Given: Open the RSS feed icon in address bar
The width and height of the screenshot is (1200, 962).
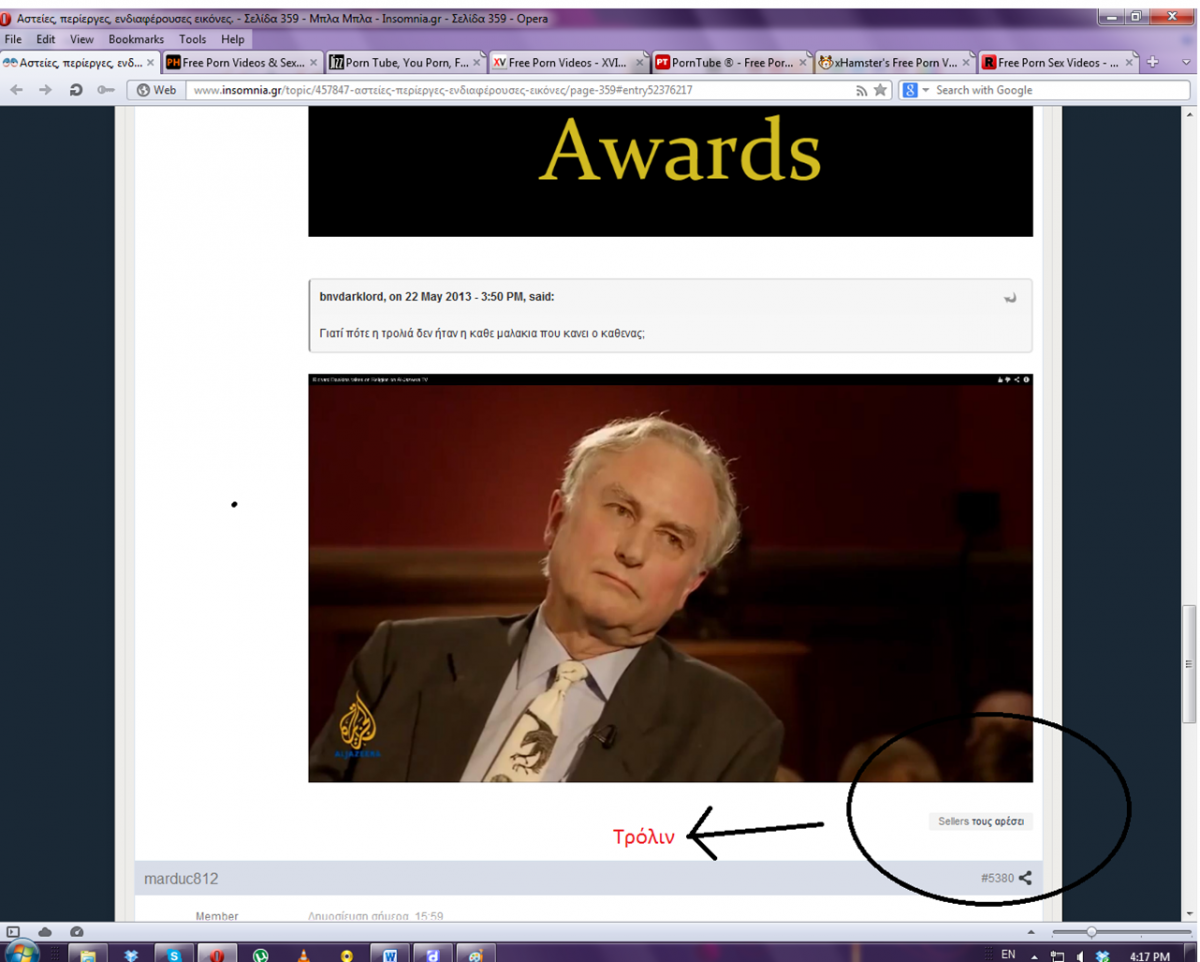Looking at the screenshot, I should point(861,90).
